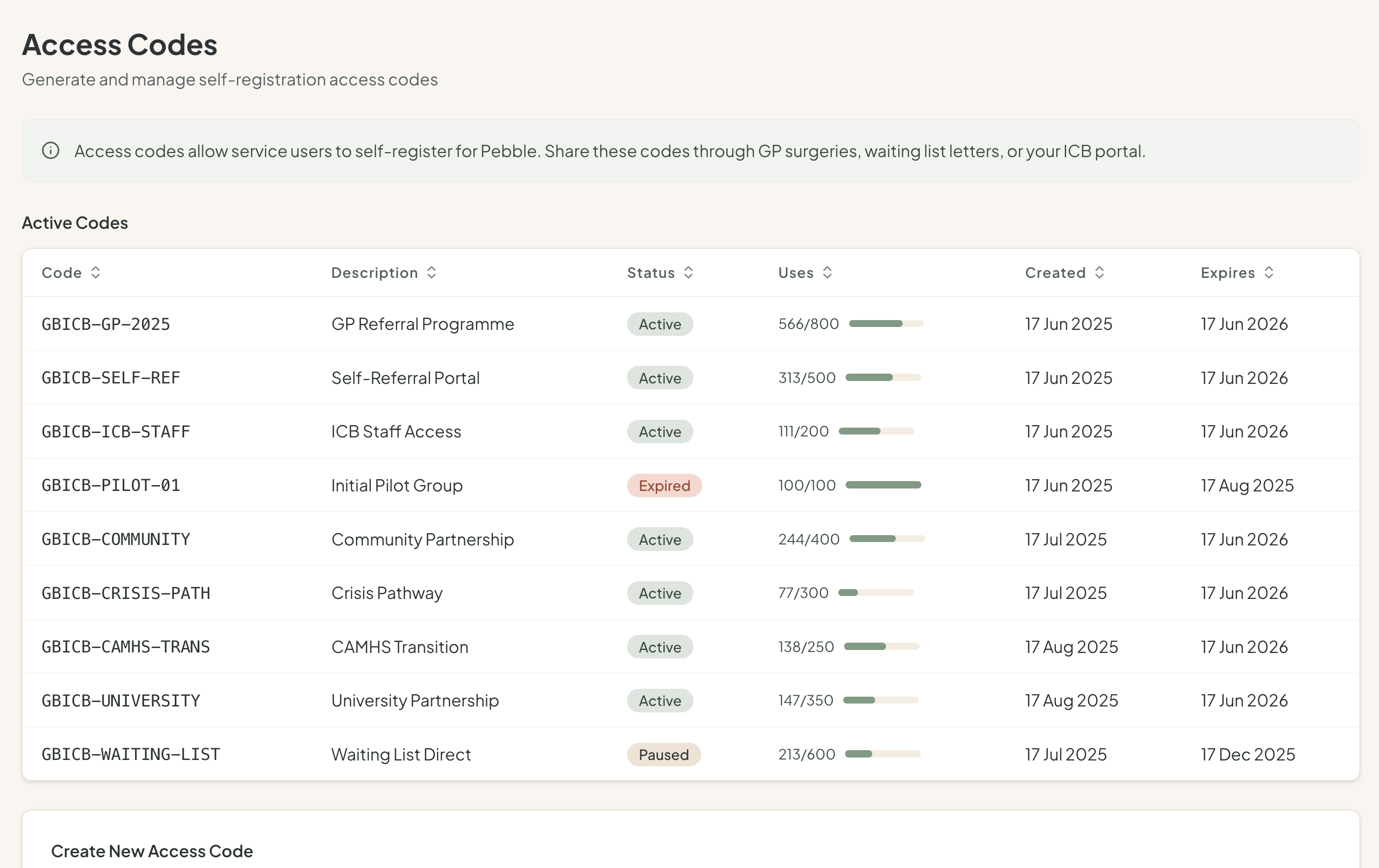The image size is (1379, 868).
Task: Click the usage progress bar for GBICB-GP-2025
Action: click(886, 324)
